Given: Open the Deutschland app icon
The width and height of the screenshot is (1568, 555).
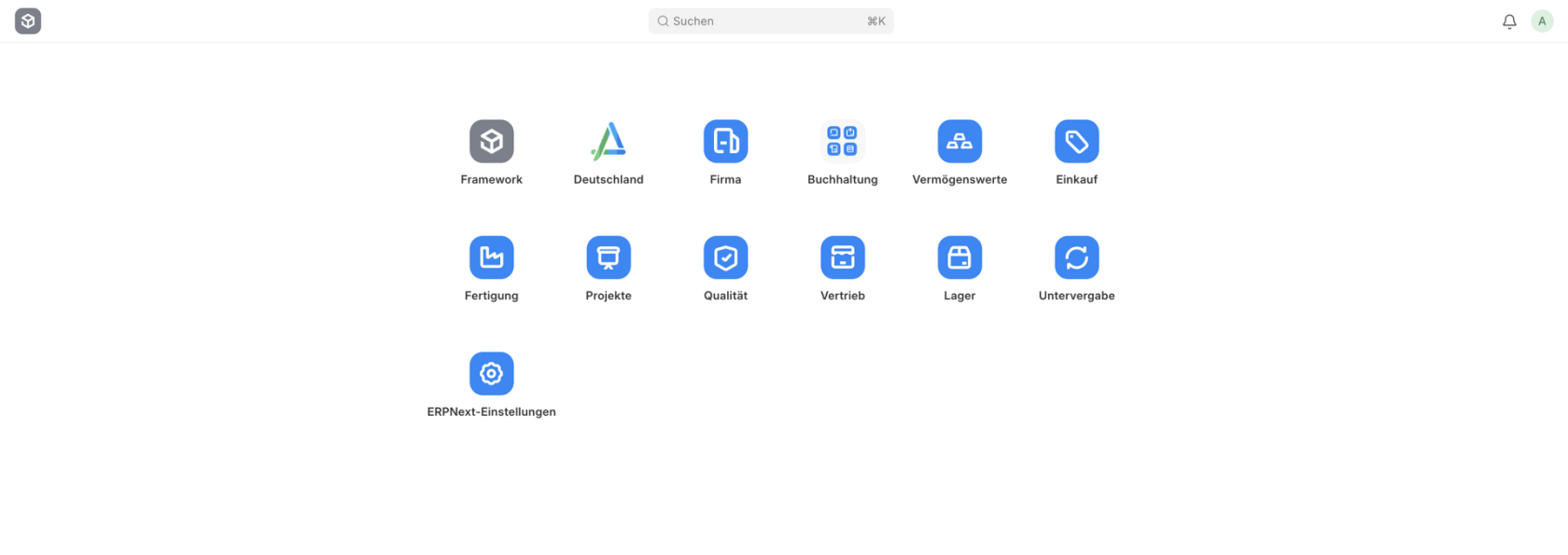Looking at the screenshot, I should (609, 141).
